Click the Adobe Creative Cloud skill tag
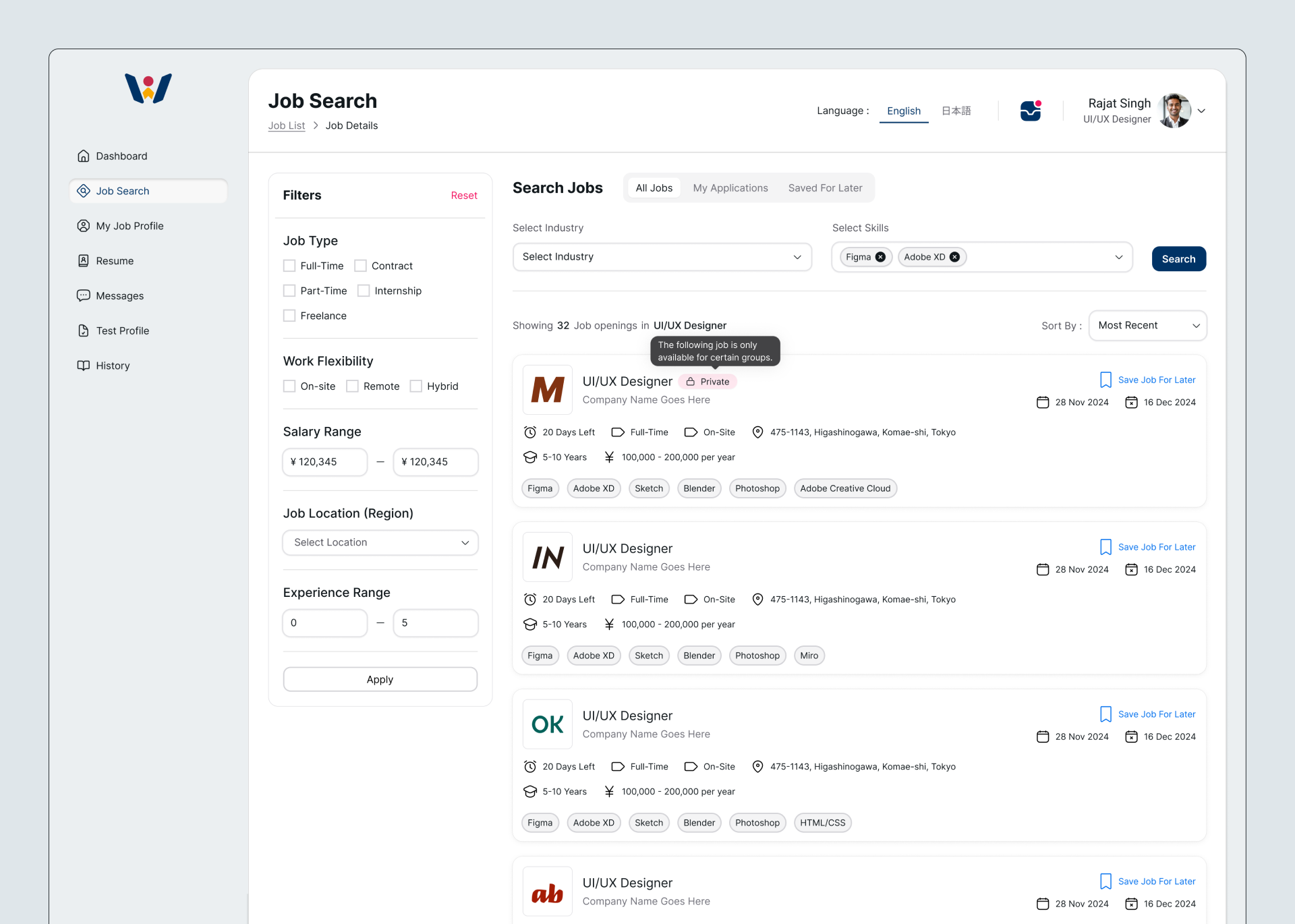 [845, 488]
